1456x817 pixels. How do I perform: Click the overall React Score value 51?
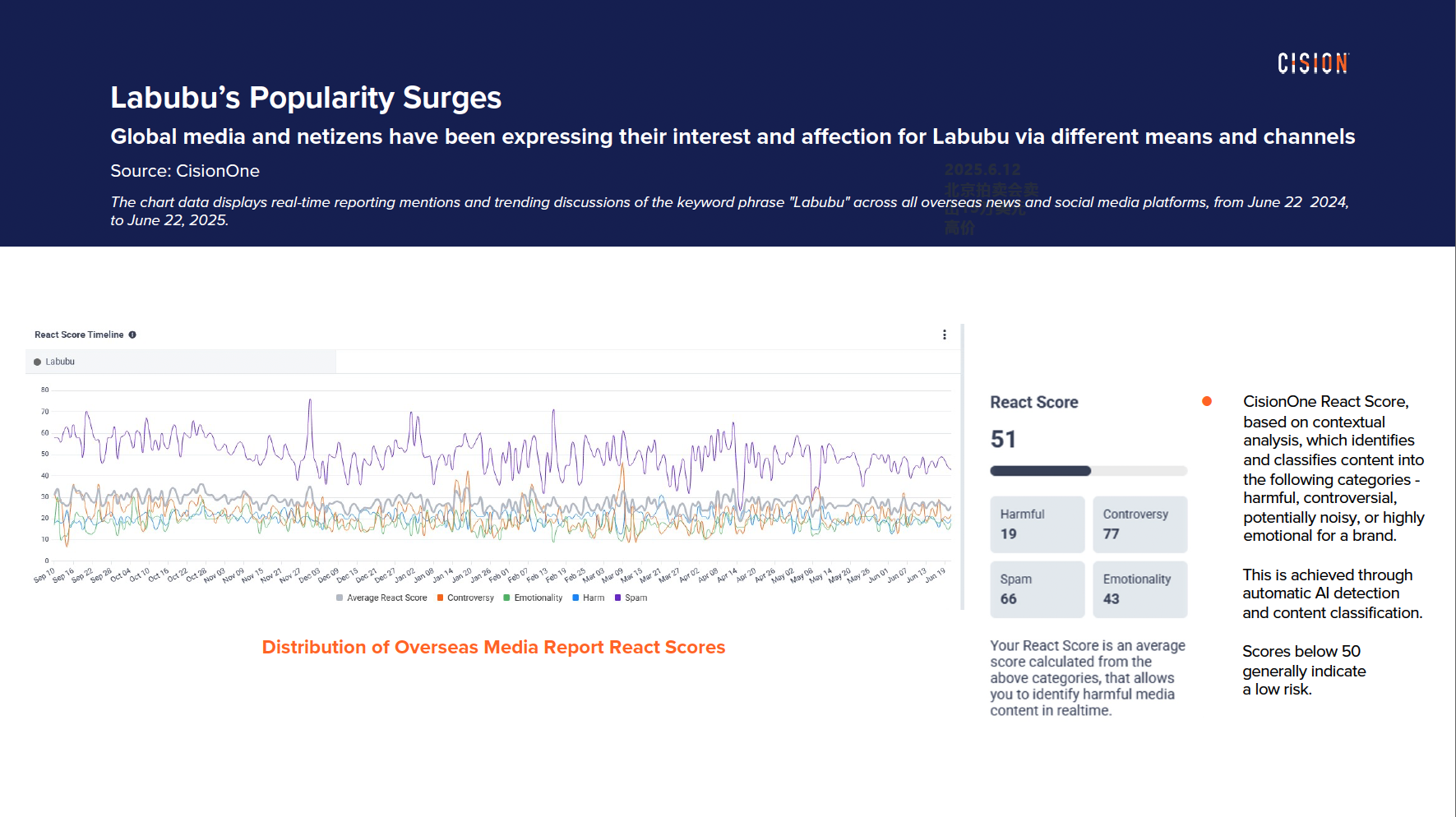pos(1003,439)
